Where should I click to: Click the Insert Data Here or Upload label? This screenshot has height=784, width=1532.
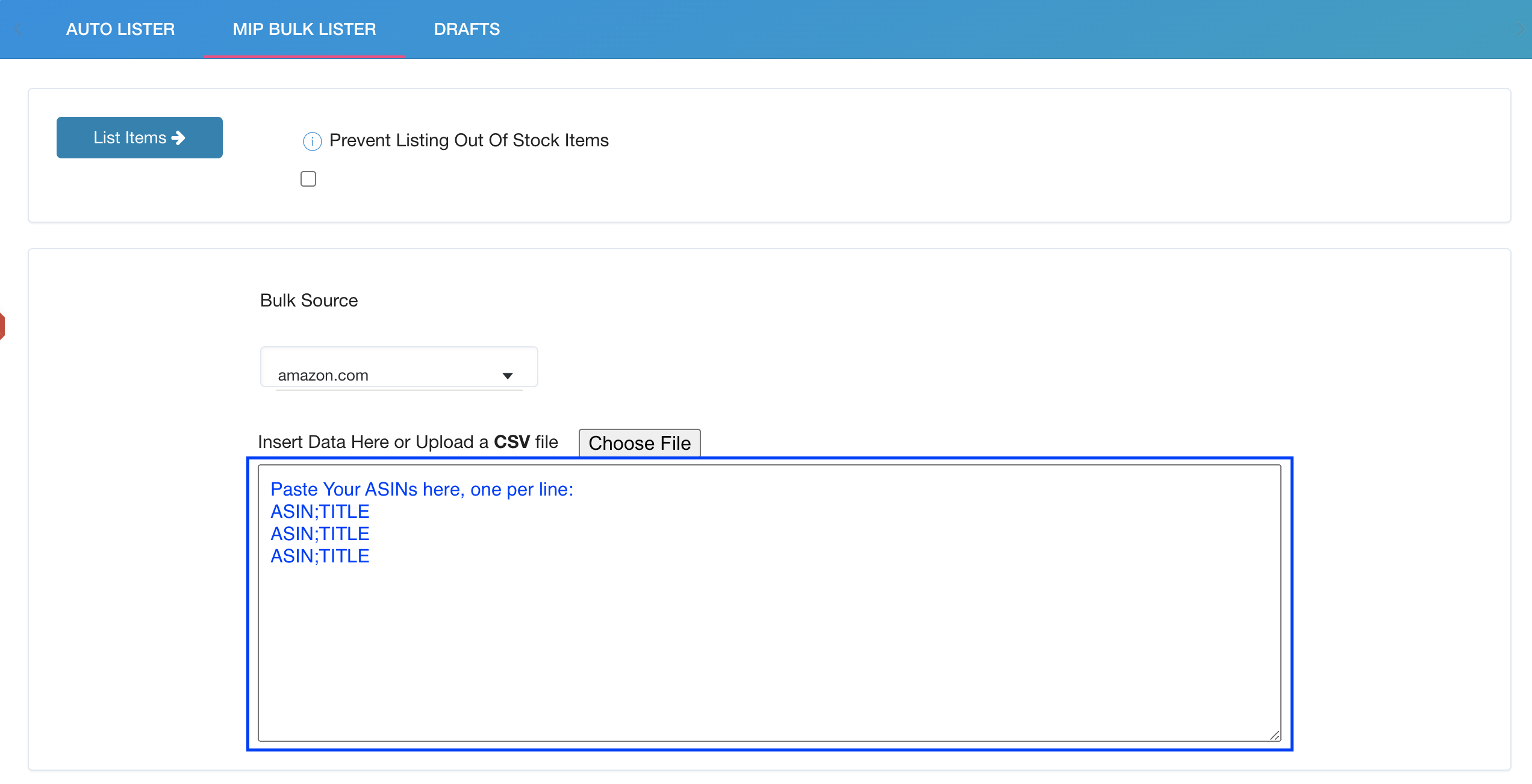click(x=408, y=442)
